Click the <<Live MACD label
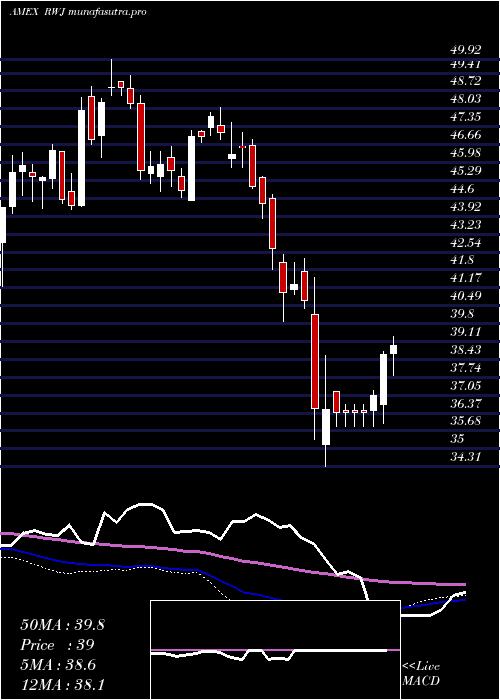Image resolution: width=500 pixels, height=700 pixels. (x=421, y=674)
